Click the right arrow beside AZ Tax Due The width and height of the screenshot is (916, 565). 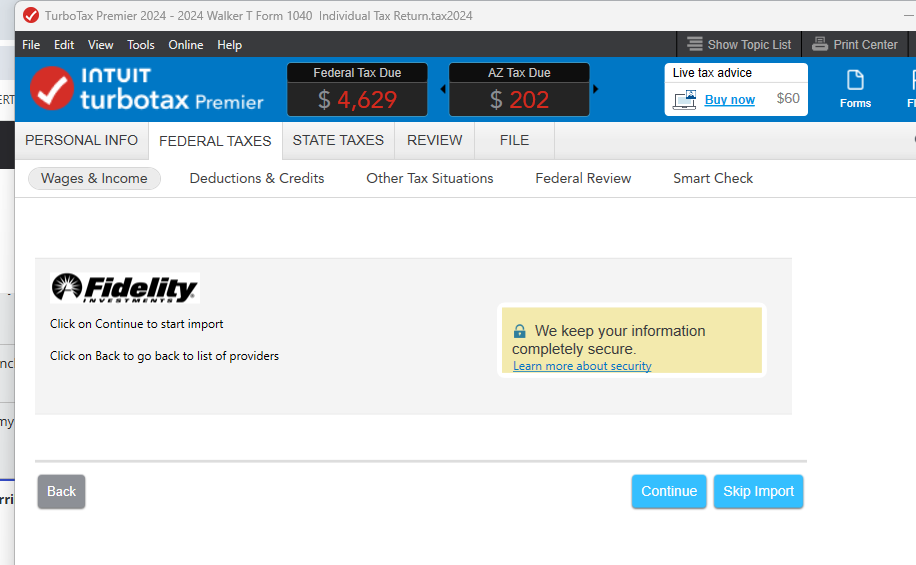(x=595, y=89)
